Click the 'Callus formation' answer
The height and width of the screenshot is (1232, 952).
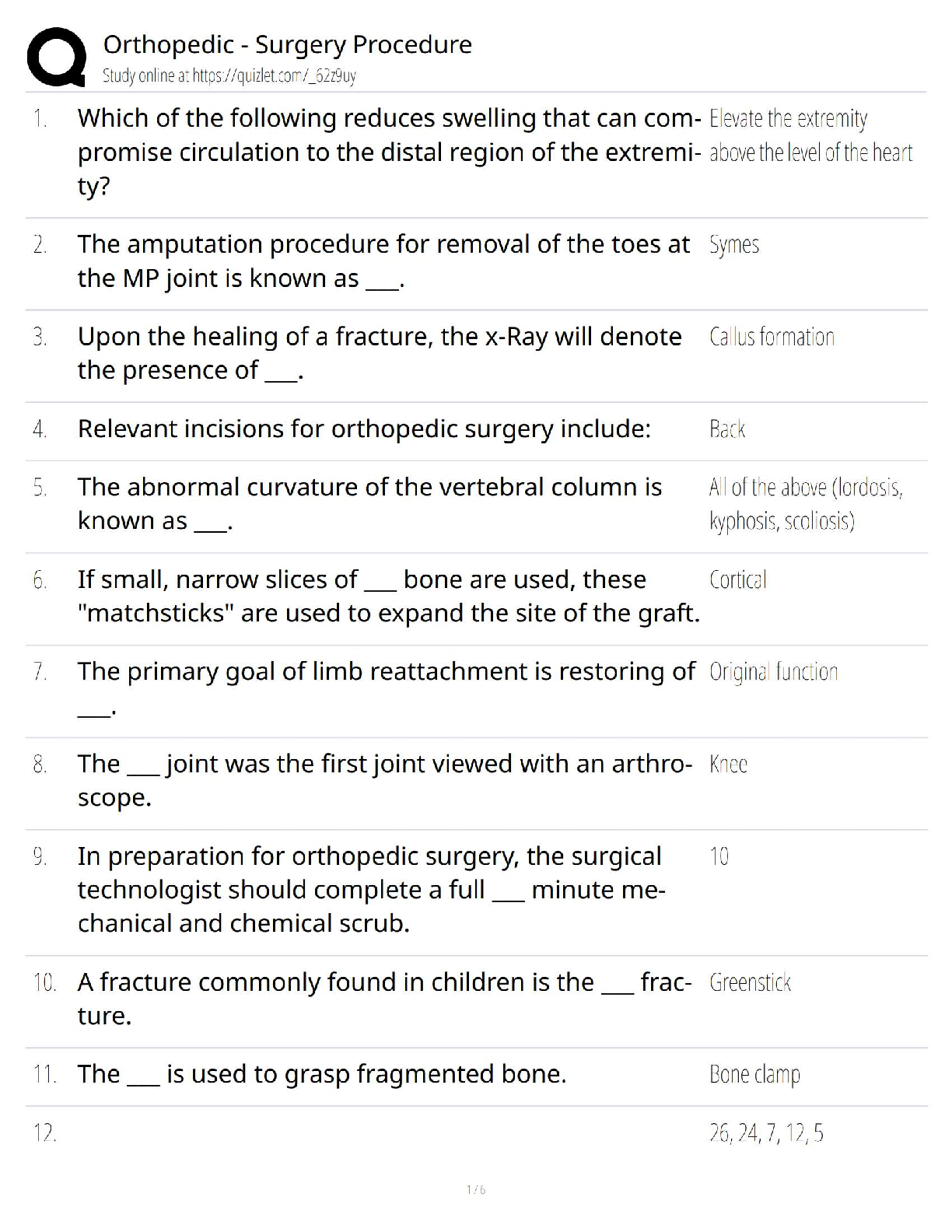(x=772, y=338)
